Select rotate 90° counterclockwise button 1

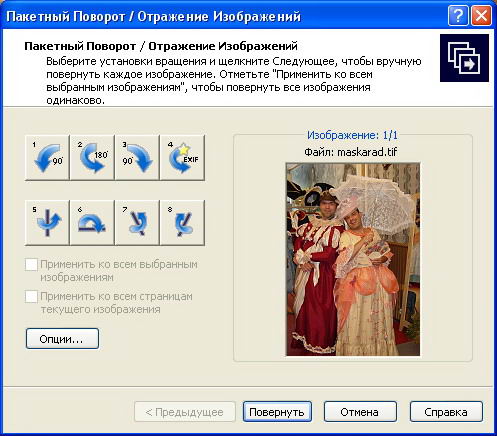(x=47, y=158)
